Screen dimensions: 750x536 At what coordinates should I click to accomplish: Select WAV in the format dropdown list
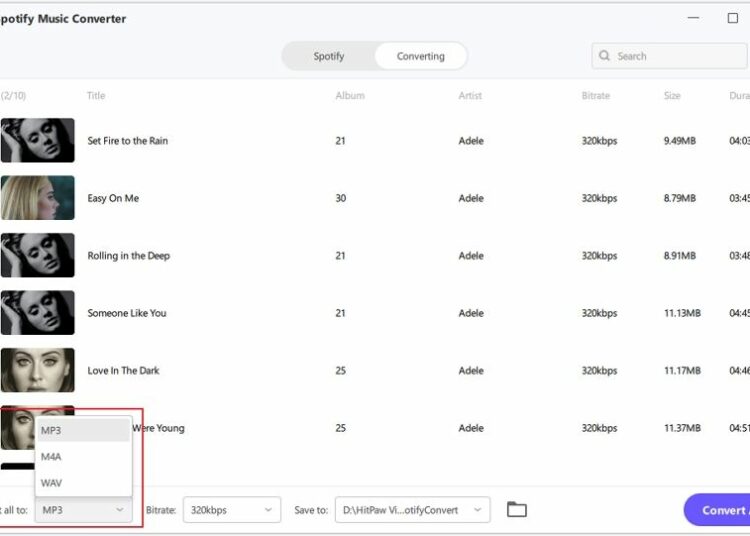point(83,483)
